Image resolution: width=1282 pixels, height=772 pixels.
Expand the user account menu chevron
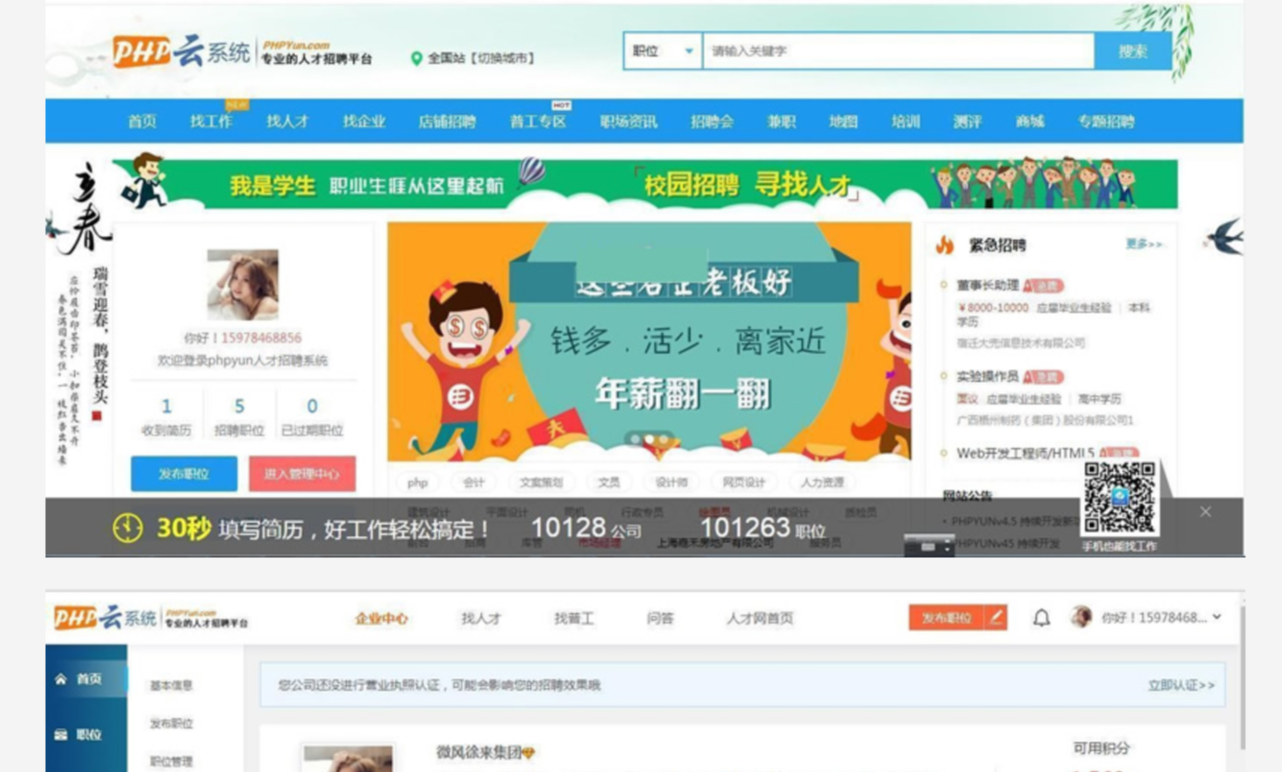pos(1217,617)
